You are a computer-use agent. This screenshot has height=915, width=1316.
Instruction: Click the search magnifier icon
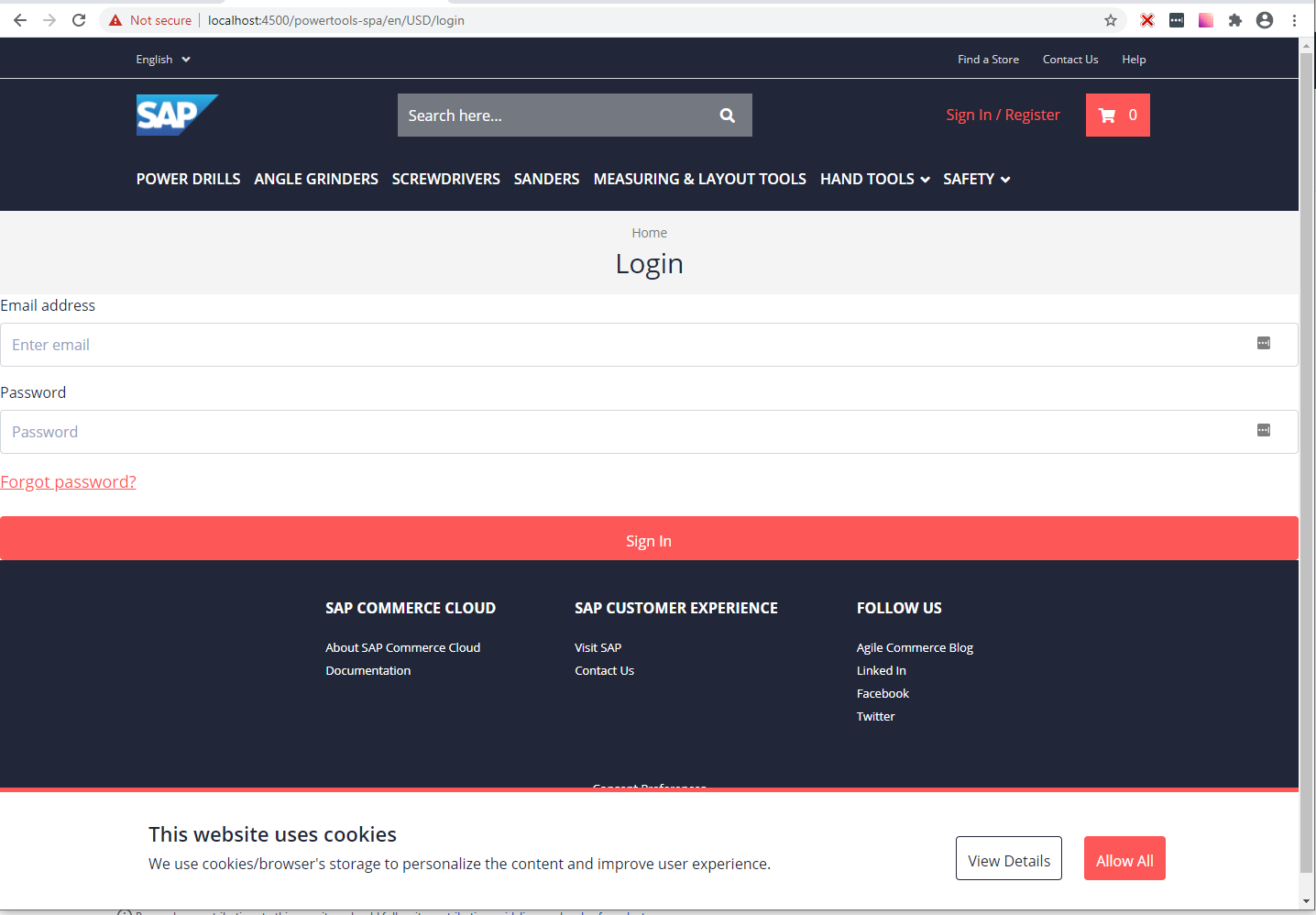(x=728, y=116)
